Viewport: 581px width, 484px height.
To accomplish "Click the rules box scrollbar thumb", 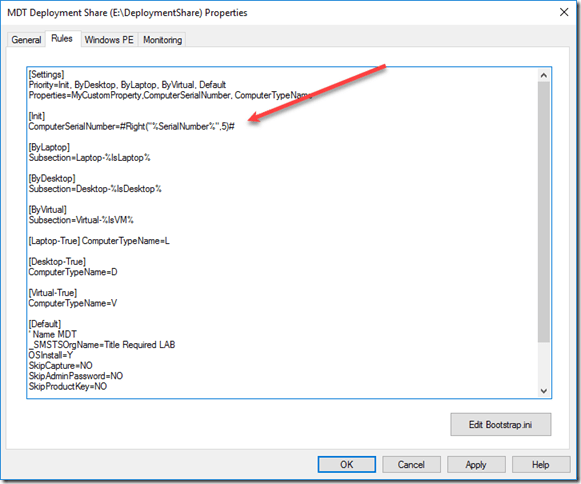I will [544, 212].
